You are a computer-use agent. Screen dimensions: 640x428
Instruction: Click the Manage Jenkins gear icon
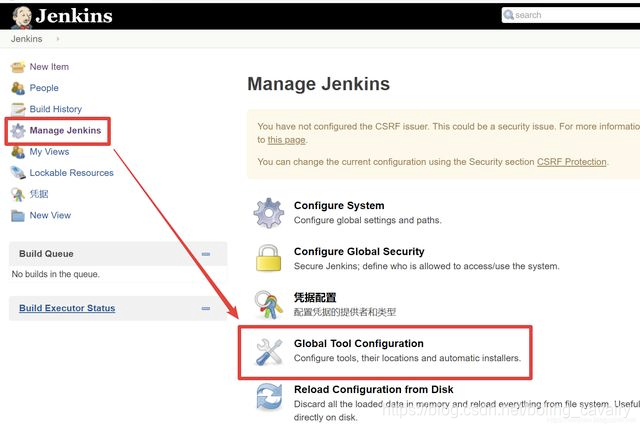tap(18, 131)
